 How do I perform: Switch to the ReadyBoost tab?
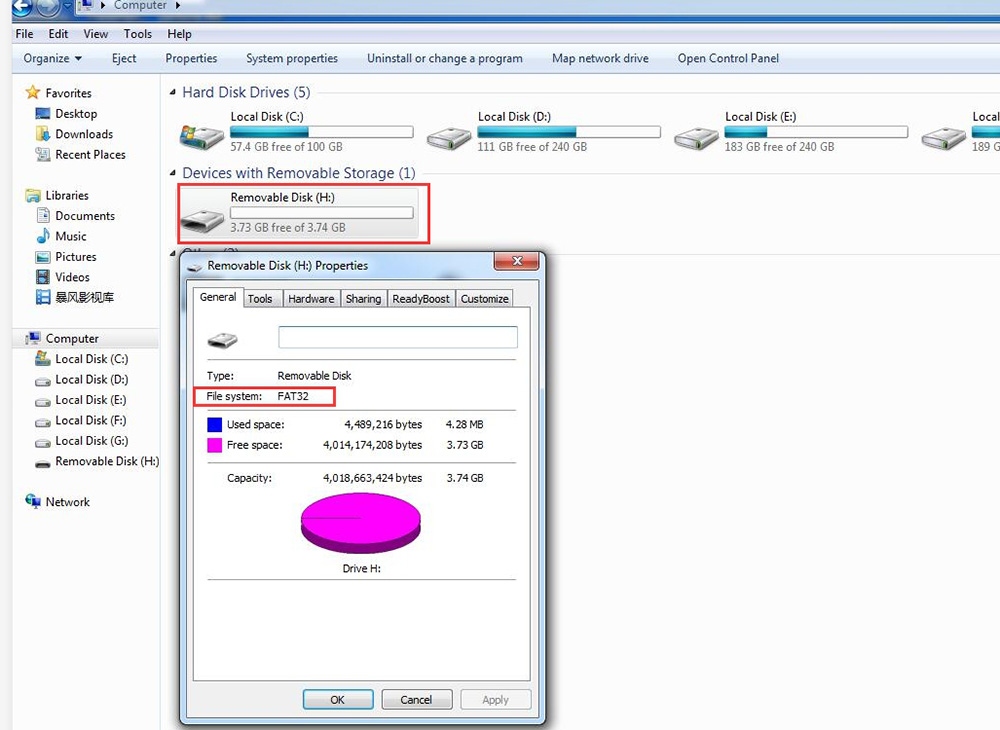421,298
